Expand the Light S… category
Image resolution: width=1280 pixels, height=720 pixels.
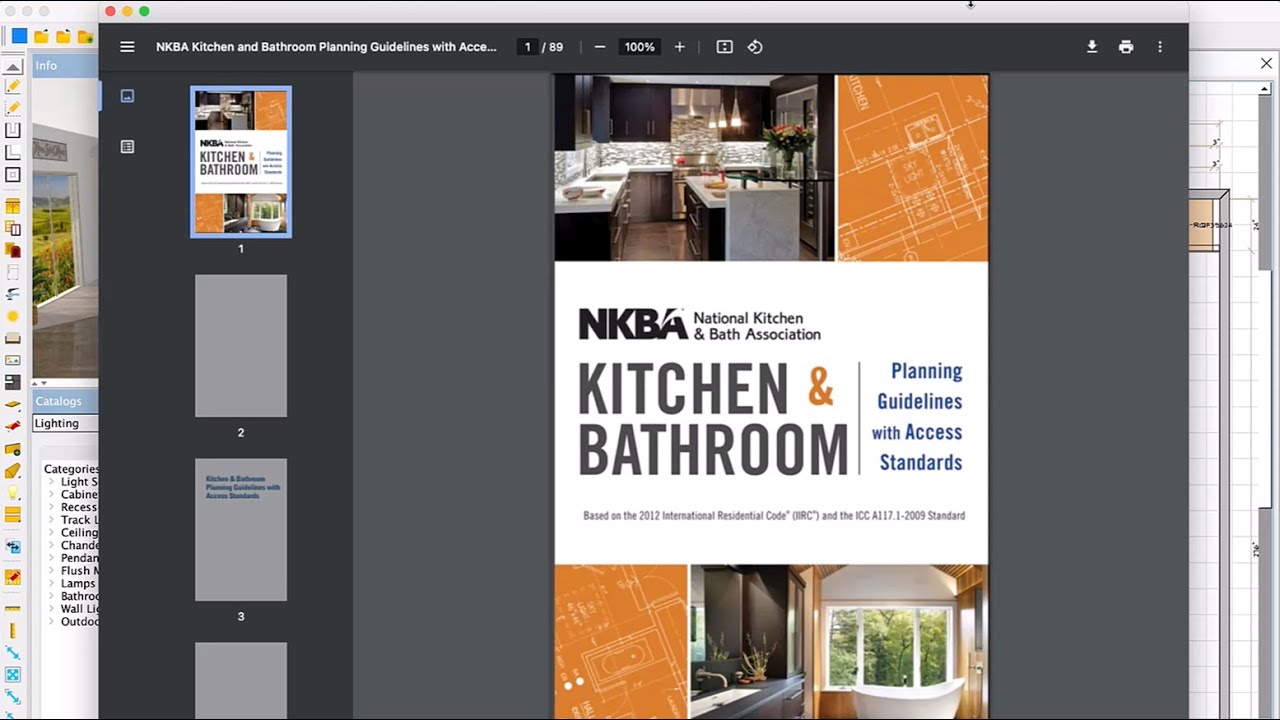(51, 482)
